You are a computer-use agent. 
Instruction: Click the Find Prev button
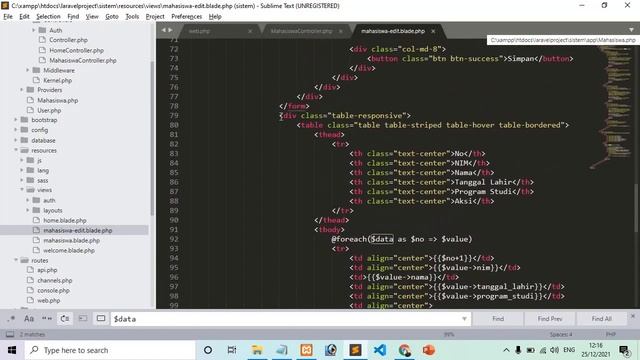[x=549, y=319]
